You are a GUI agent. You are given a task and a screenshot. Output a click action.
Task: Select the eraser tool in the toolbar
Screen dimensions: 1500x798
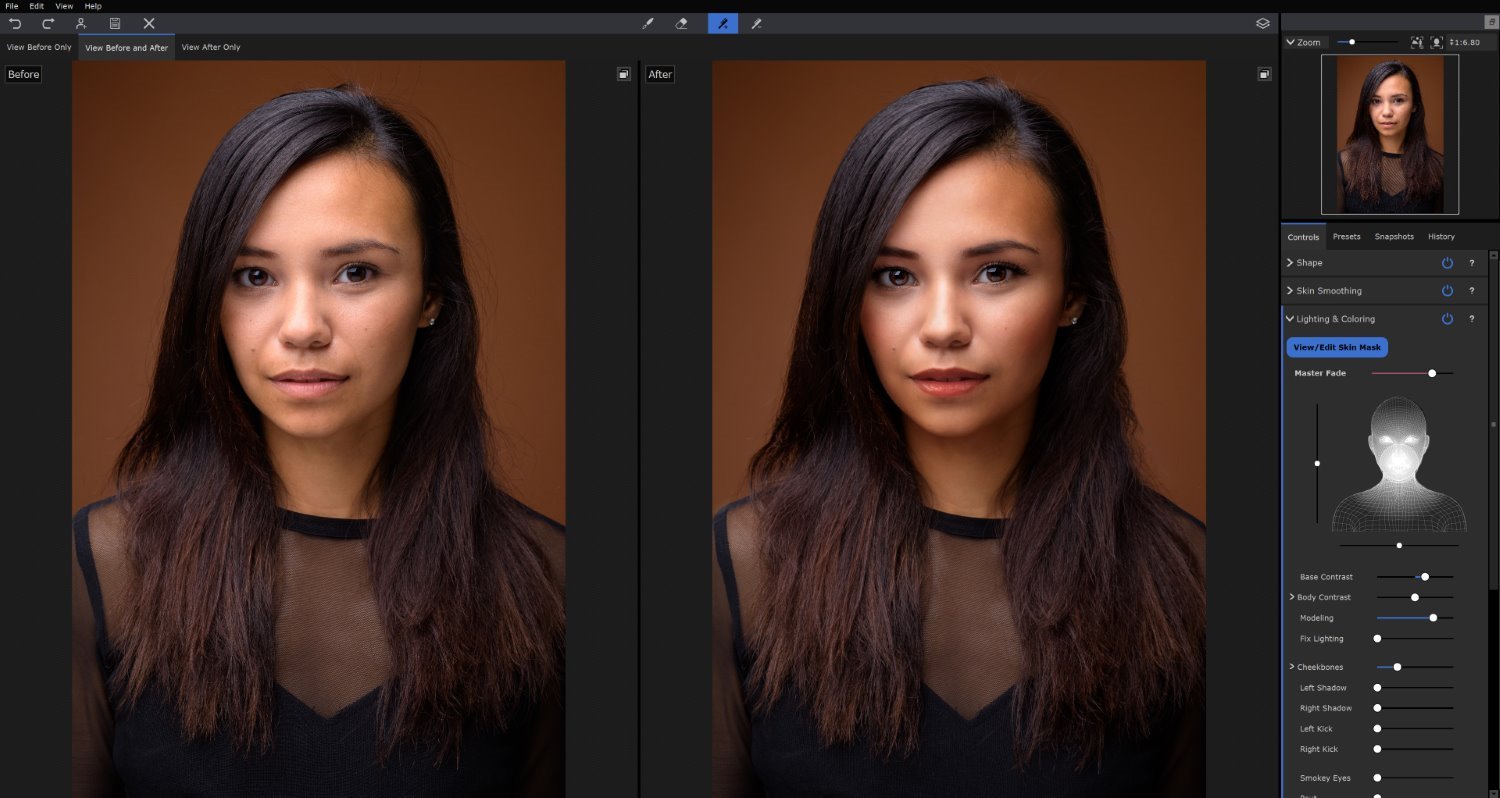(682, 23)
